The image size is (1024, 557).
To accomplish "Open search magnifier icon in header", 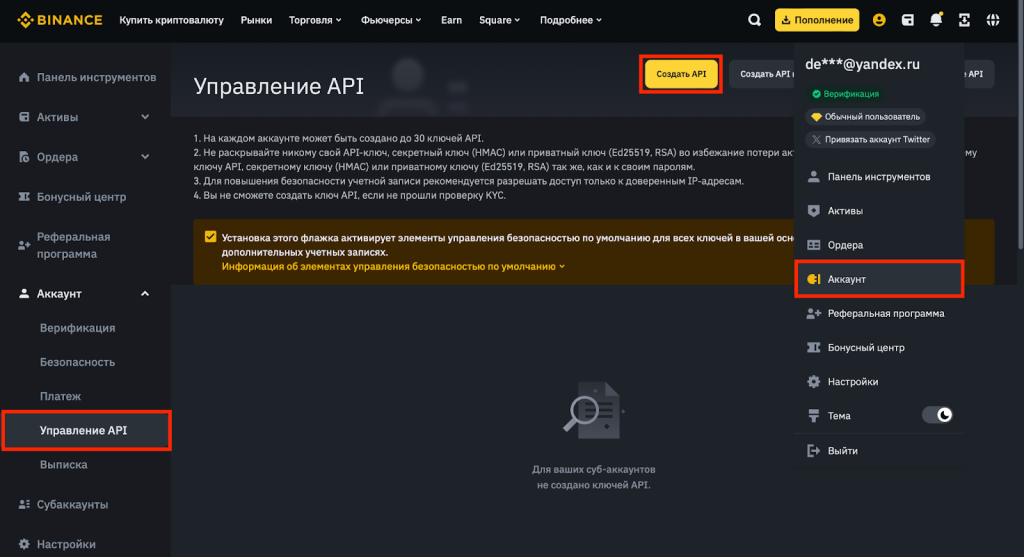I will click(754, 20).
